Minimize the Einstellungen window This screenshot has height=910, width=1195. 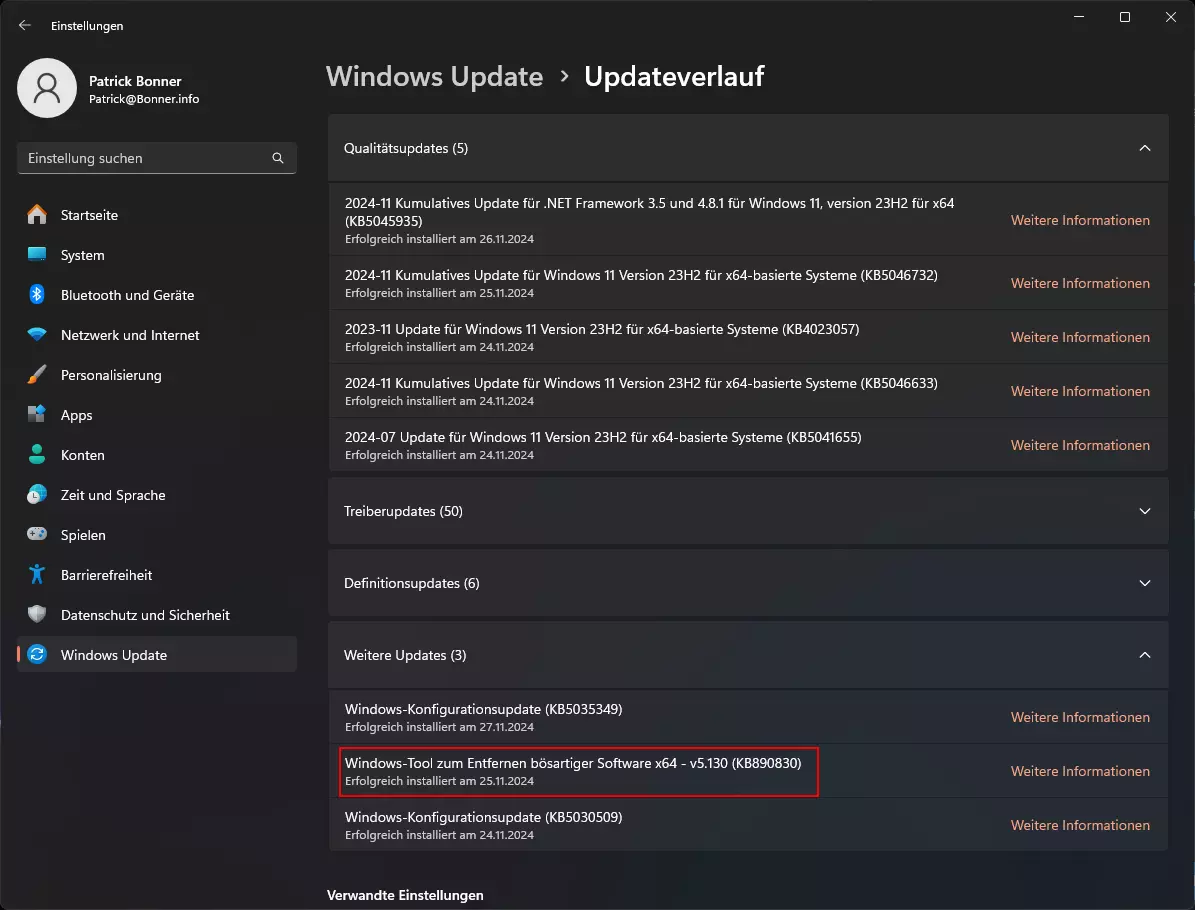pos(1078,17)
